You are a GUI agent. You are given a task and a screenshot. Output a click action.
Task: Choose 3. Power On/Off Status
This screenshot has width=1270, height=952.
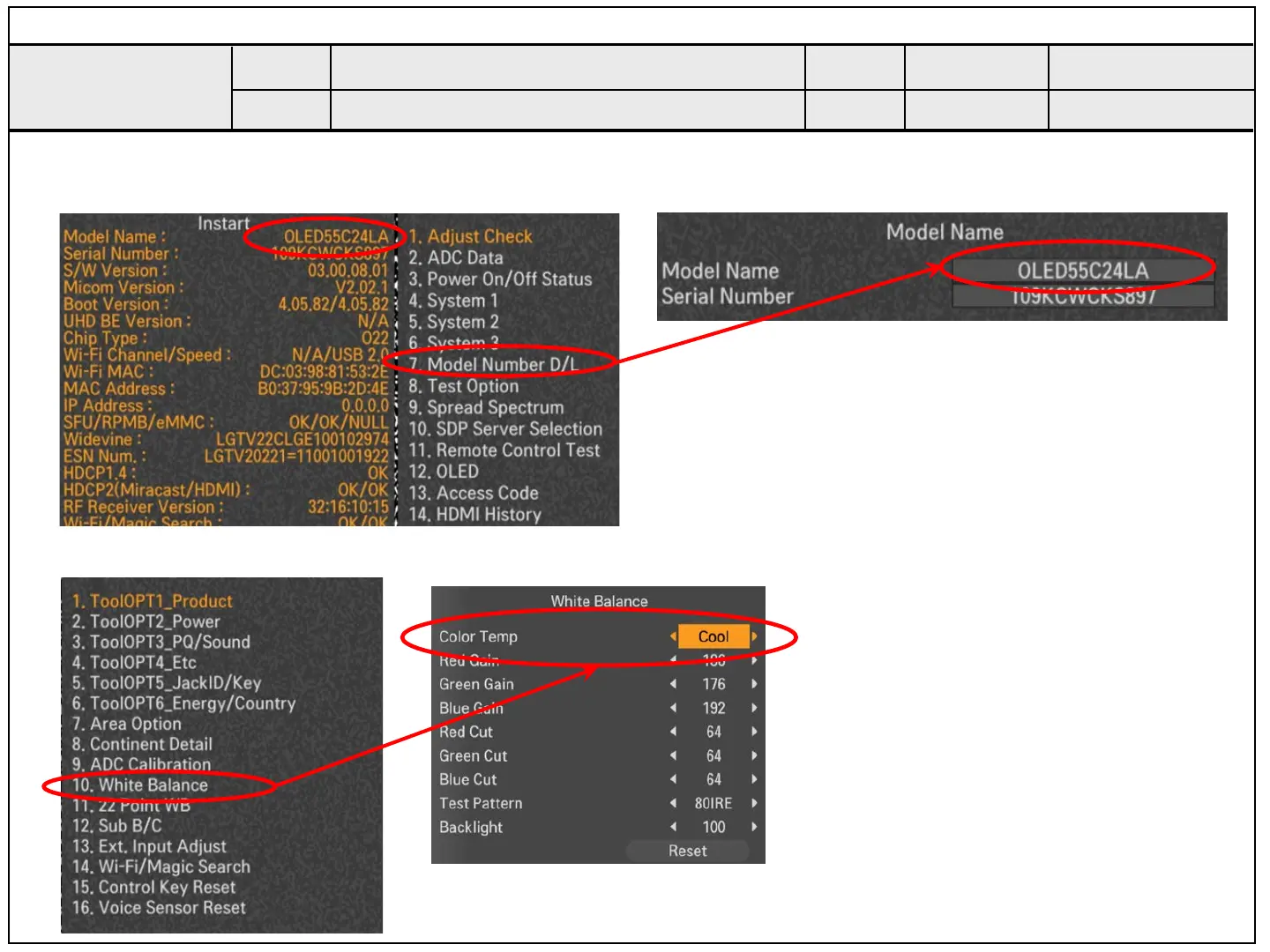tap(500, 279)
